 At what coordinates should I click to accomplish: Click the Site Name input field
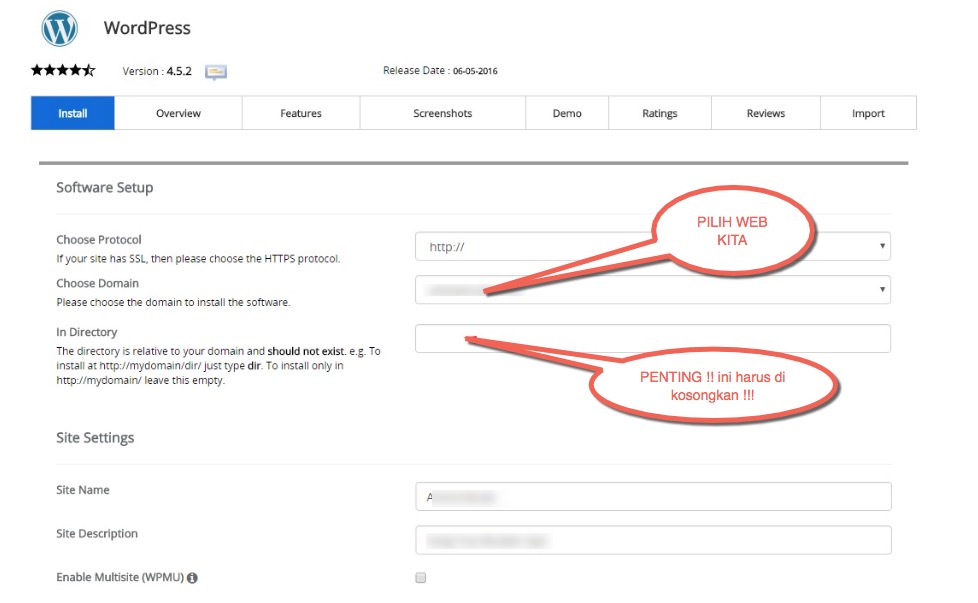[x=653, y=496]
